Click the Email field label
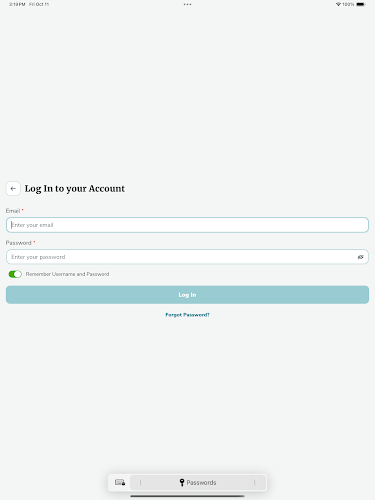375x500 pixels. [13, 211]
